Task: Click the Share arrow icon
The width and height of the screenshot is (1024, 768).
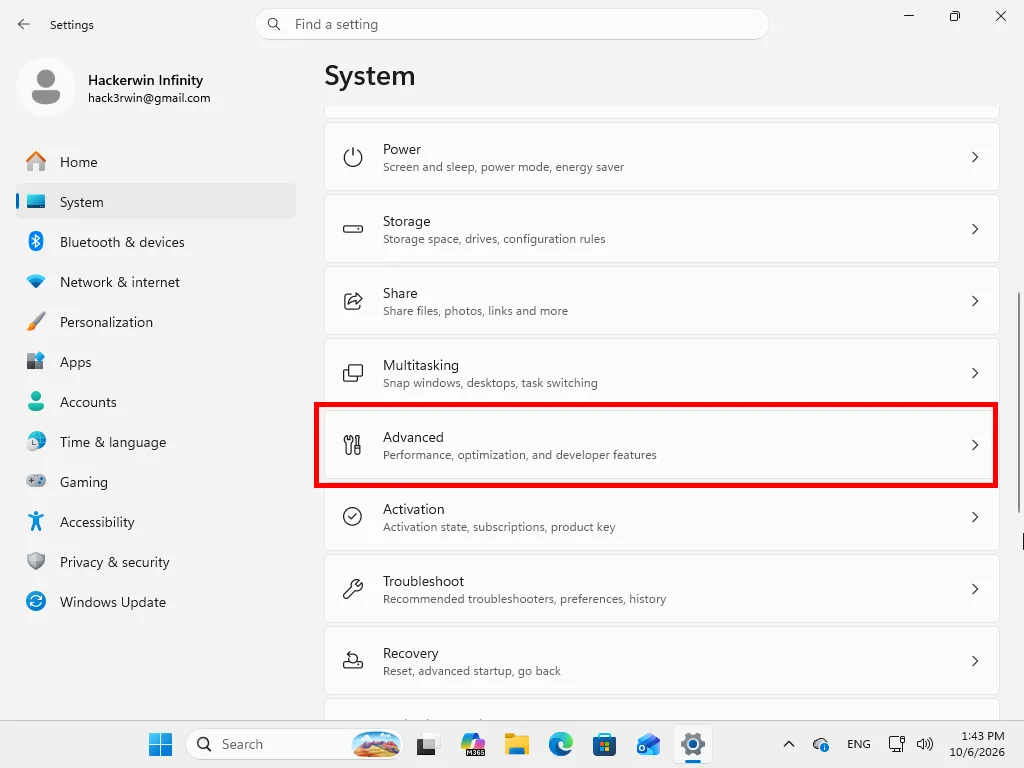Action: (x=353, y=301)
